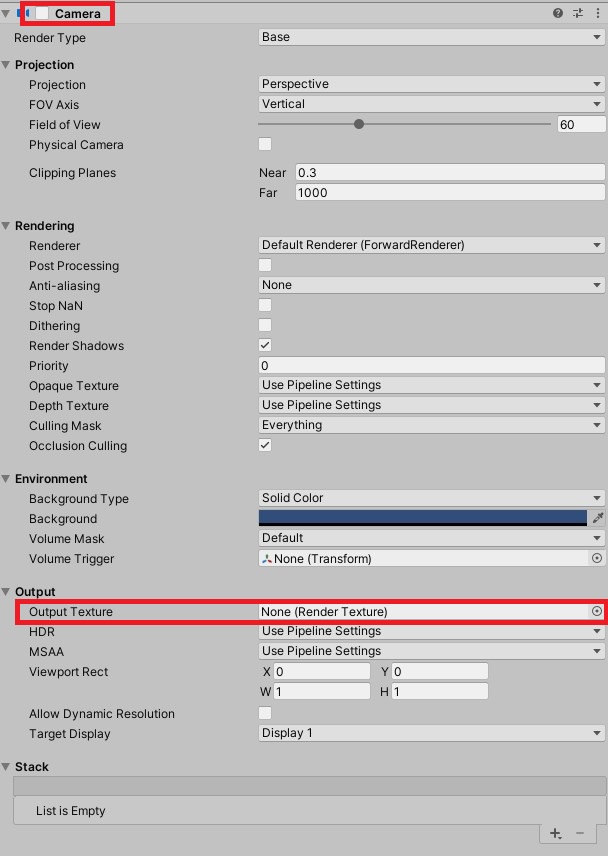Click the Priority input field
Viewport: 608px width, 856px height.
tap(431, 365)
